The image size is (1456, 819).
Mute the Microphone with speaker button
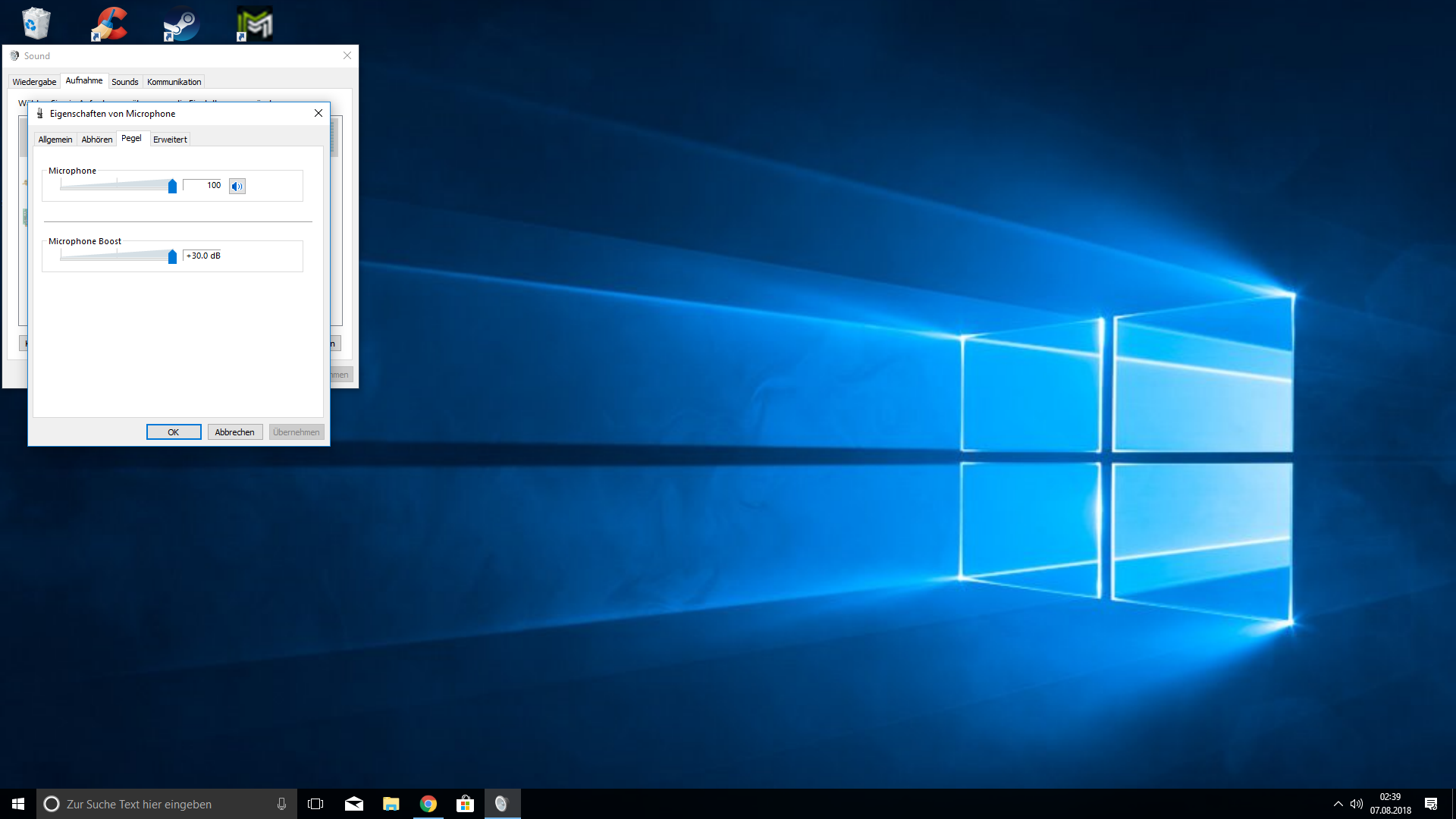(x=237, y=186)
